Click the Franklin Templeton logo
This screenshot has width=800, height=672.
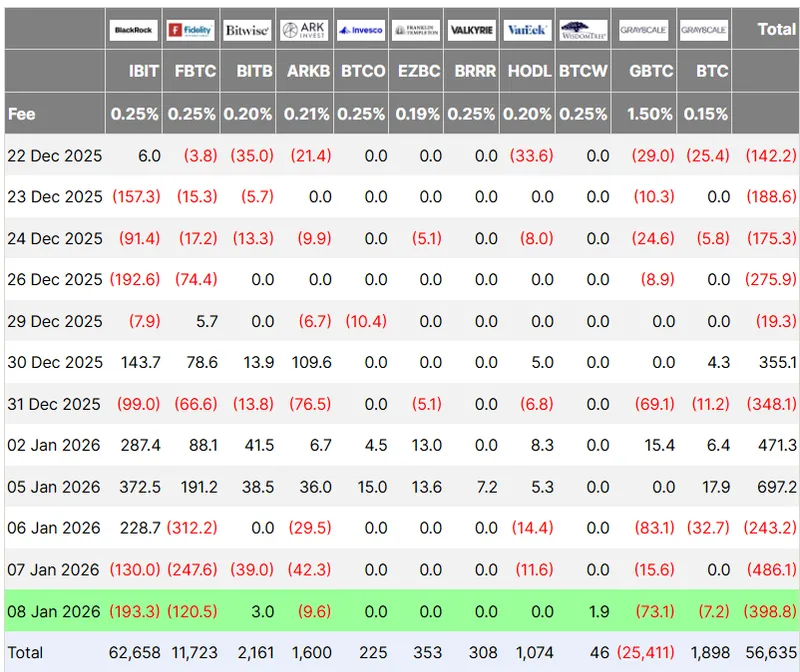tap(416, 30)
